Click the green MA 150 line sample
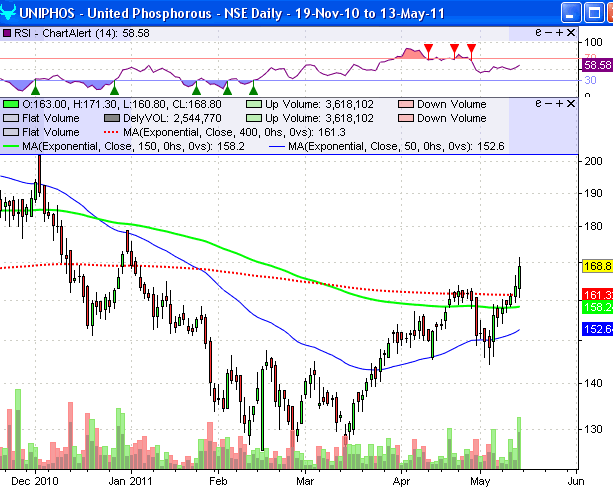This screenshot has width=613, height=489. click(11, 147)
